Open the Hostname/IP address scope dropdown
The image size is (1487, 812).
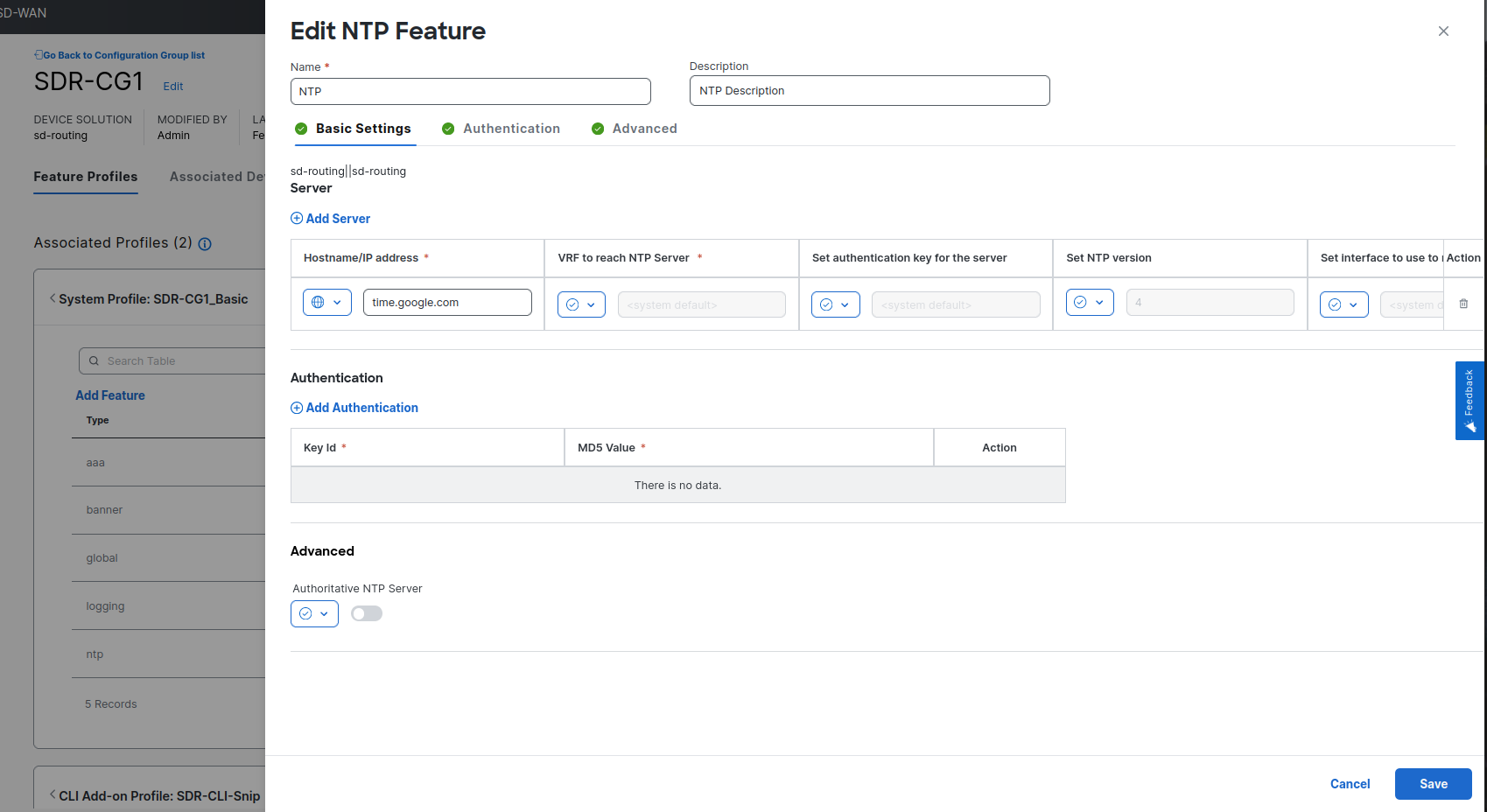click(x=327, y=303)
